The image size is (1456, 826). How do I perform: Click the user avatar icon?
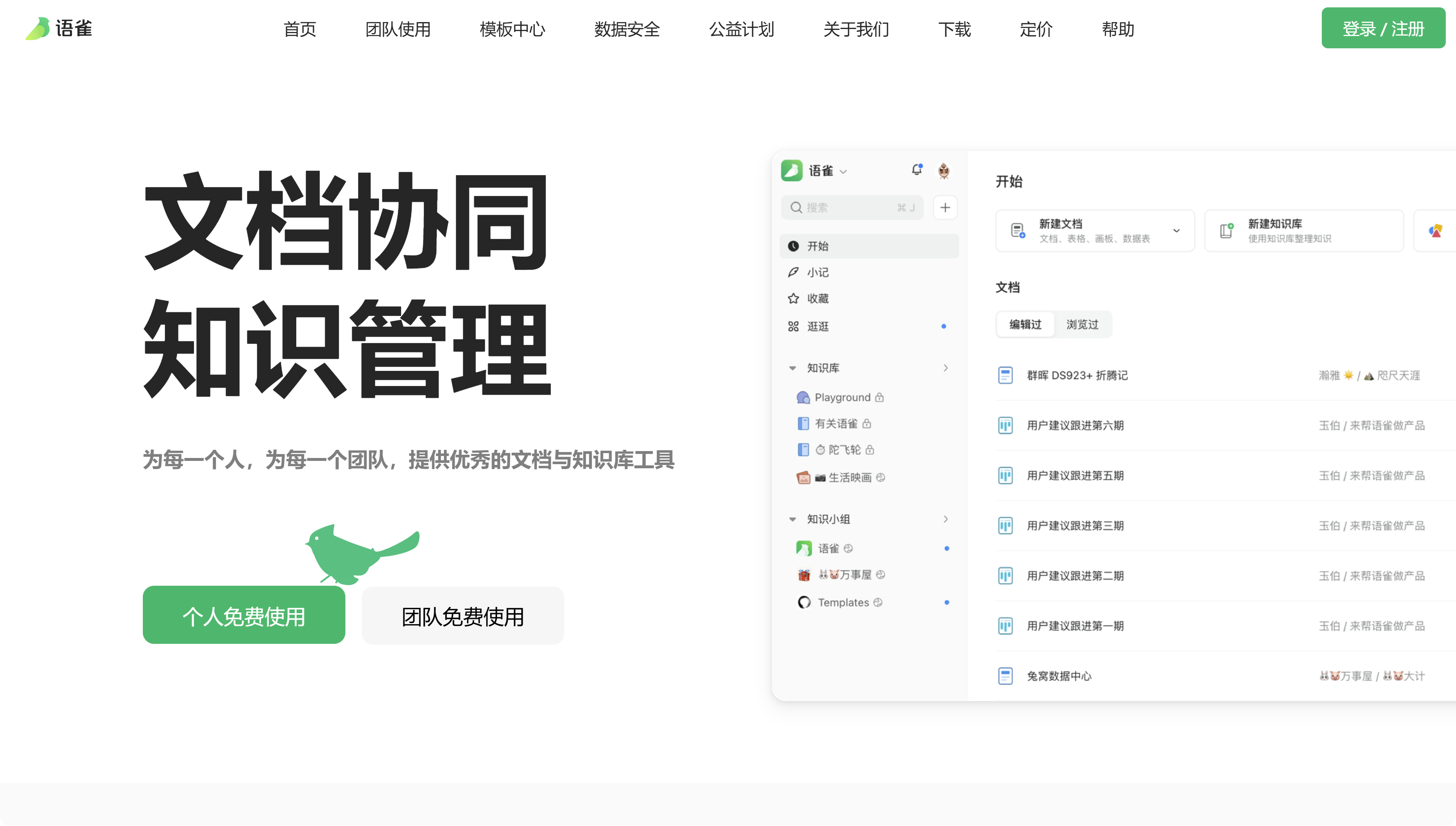943,171
